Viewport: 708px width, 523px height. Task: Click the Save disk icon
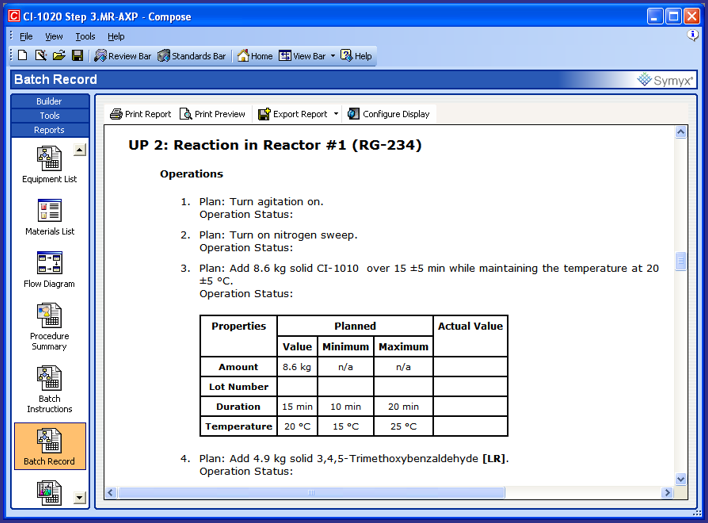click(x=77, y=56)
